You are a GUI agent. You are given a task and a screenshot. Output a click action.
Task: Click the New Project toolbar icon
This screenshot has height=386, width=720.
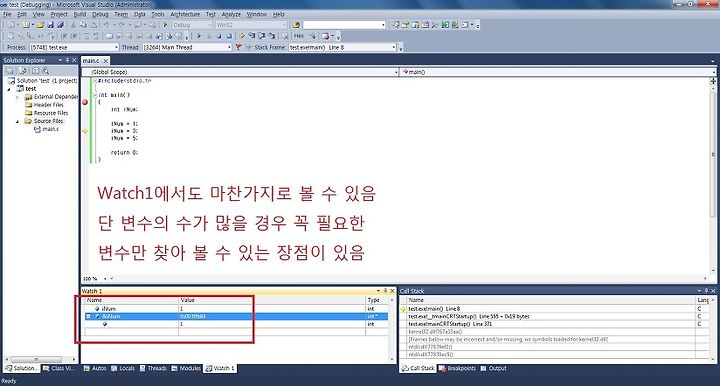[x=11, y=25]
